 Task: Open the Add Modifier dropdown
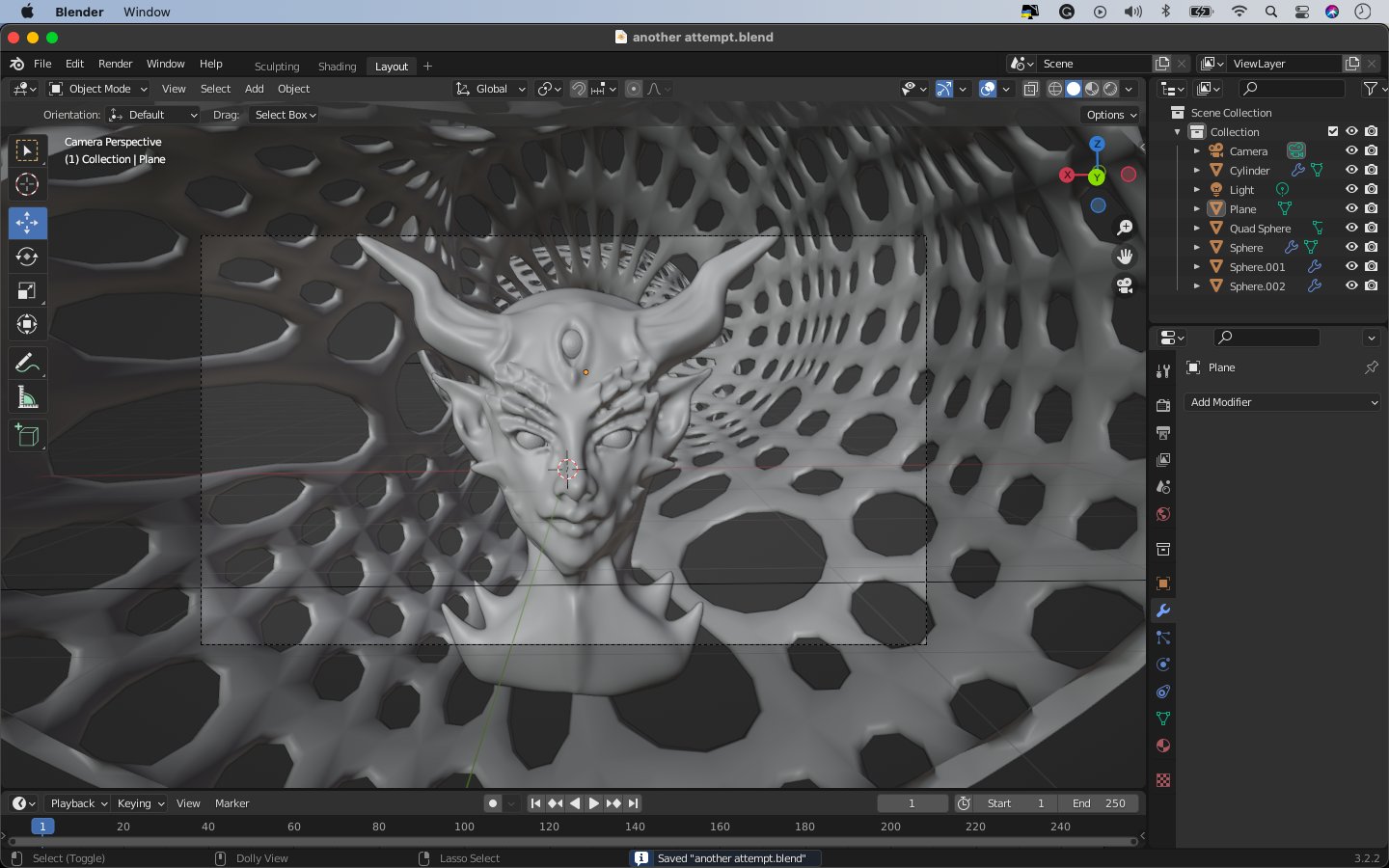click(1283, 402)
